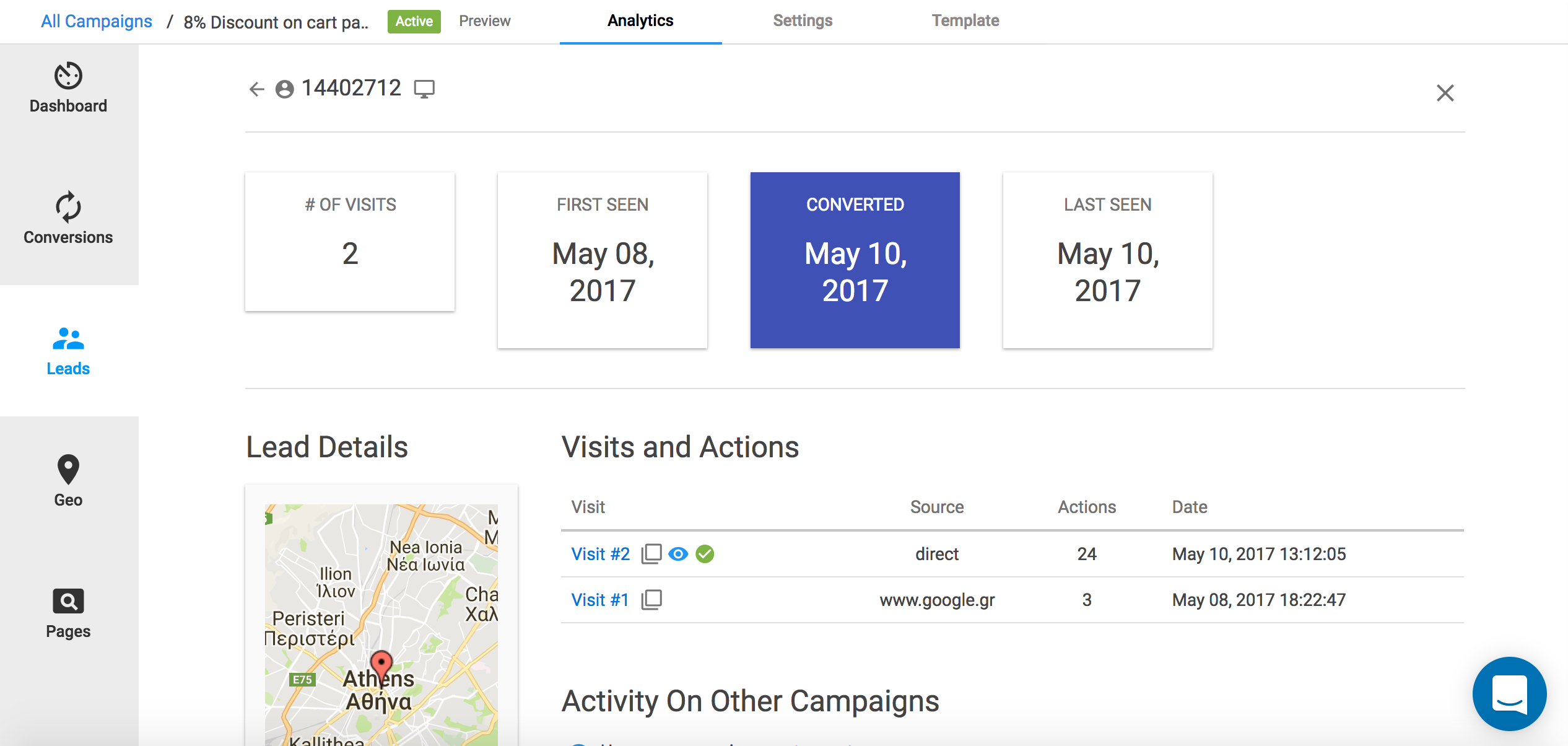Go to Conversions in the sidebar
Image resolution: width=1568 pixels, height=746 pixels.
68,219
